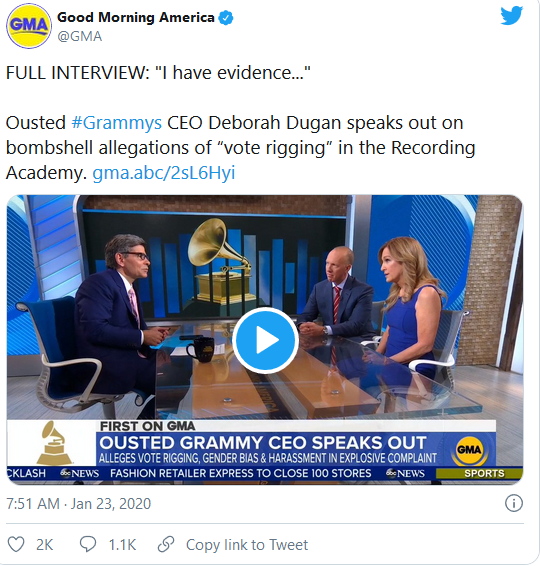
Task: Click the blue verified badge
Action: (x=226, y=18)
